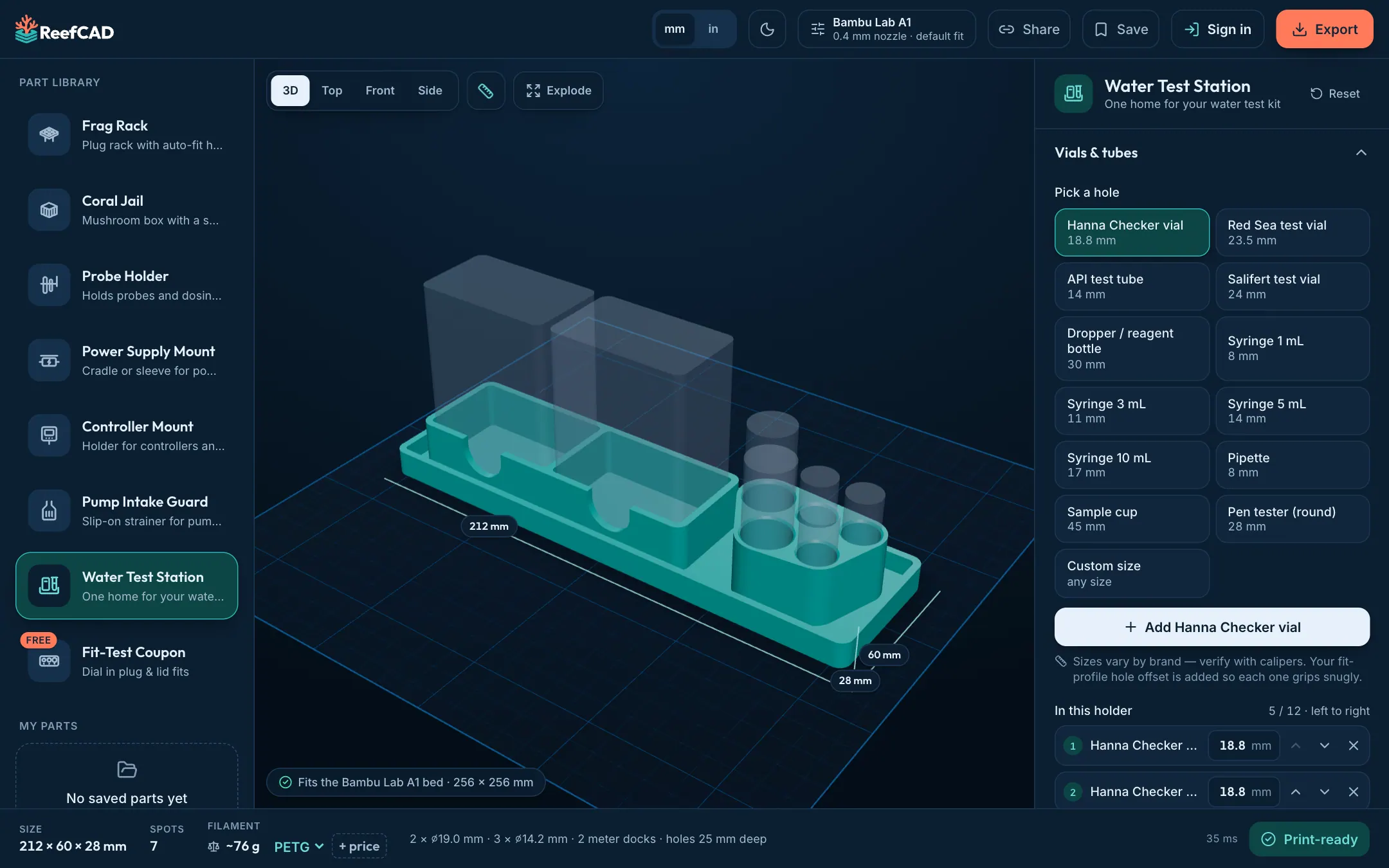
Task: Remove Hanna Checker vial row 2
Action: tap(1353, 791)
